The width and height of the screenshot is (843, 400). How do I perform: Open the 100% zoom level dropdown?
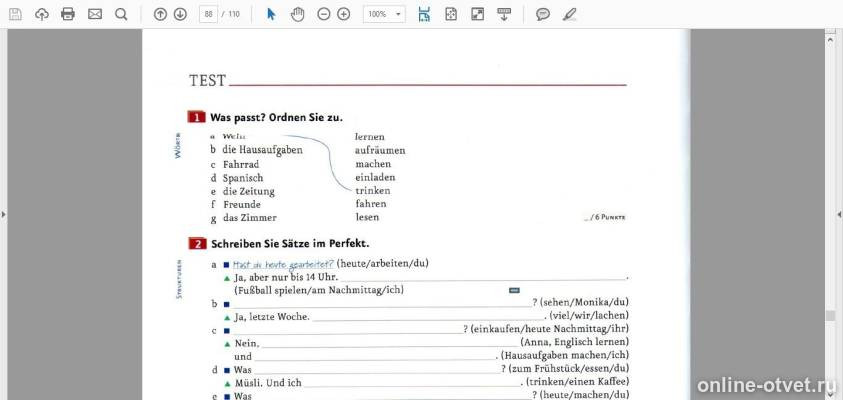384,14
